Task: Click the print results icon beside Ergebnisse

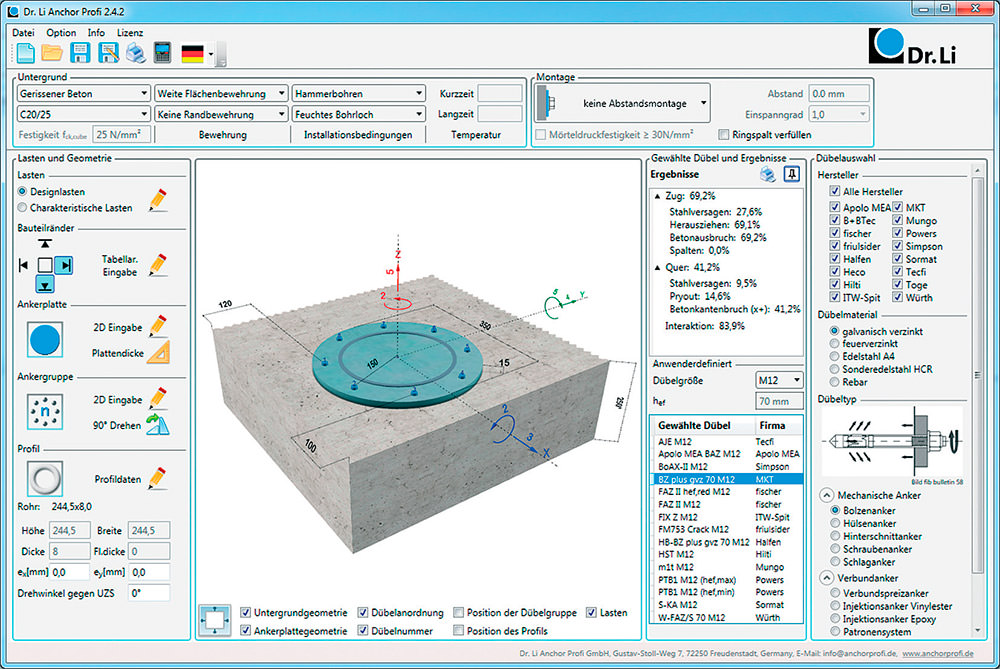Action: (768, 174)
